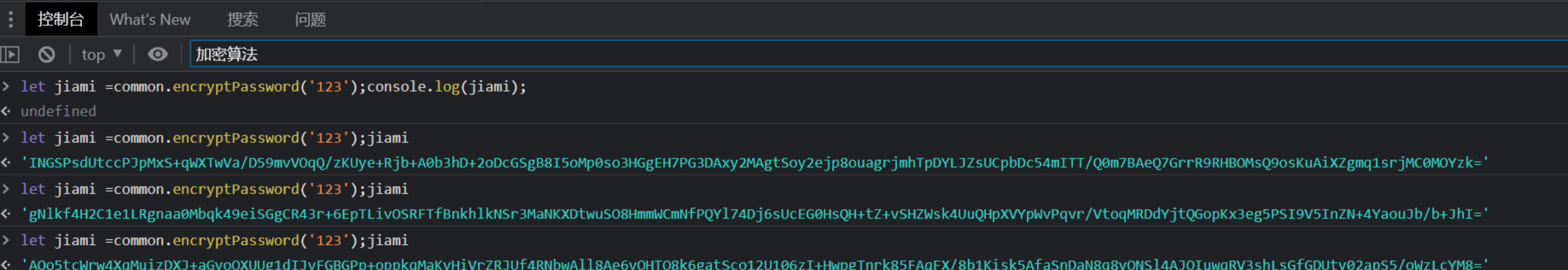The height and width of the screenshot is (270, 1568).
Task: Create a live expression via eye icon
Action: point(157,54)
